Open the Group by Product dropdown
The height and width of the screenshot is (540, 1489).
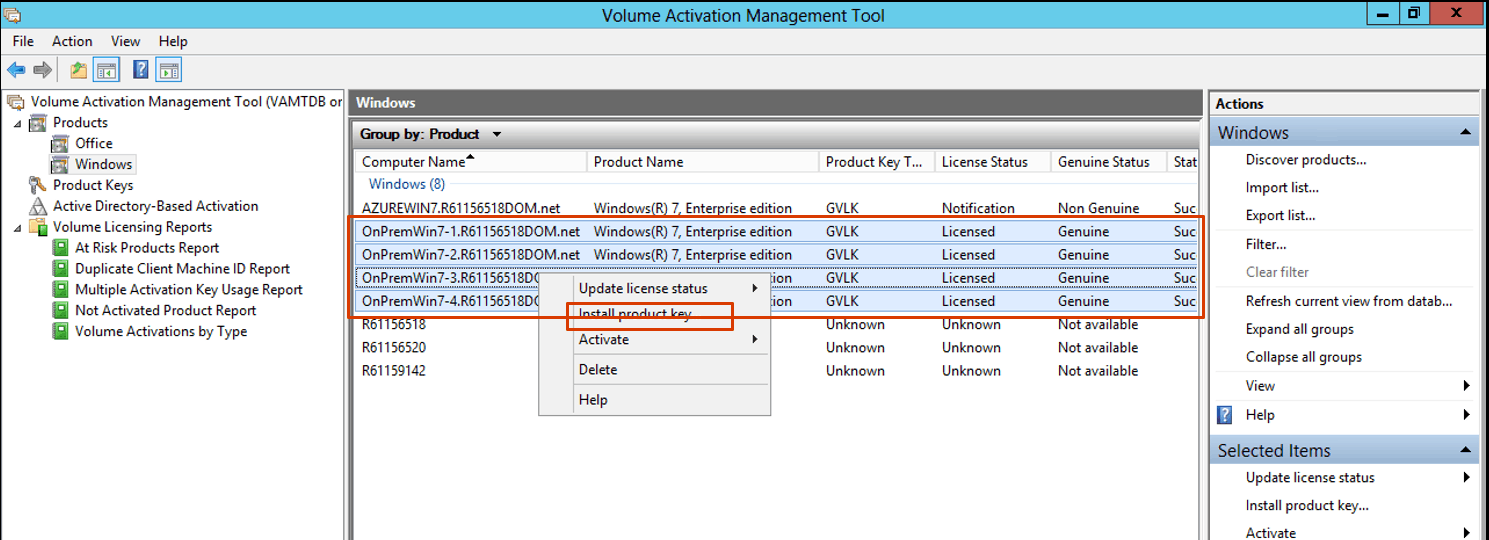[x=497, y=134]
